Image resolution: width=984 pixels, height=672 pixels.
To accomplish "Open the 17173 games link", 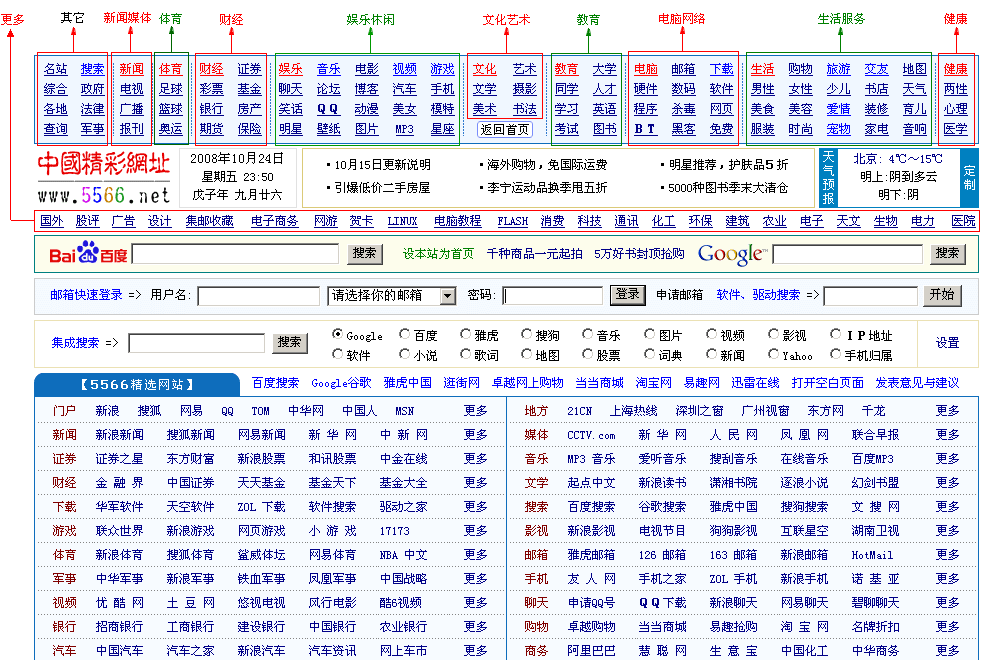I will 394,531.
